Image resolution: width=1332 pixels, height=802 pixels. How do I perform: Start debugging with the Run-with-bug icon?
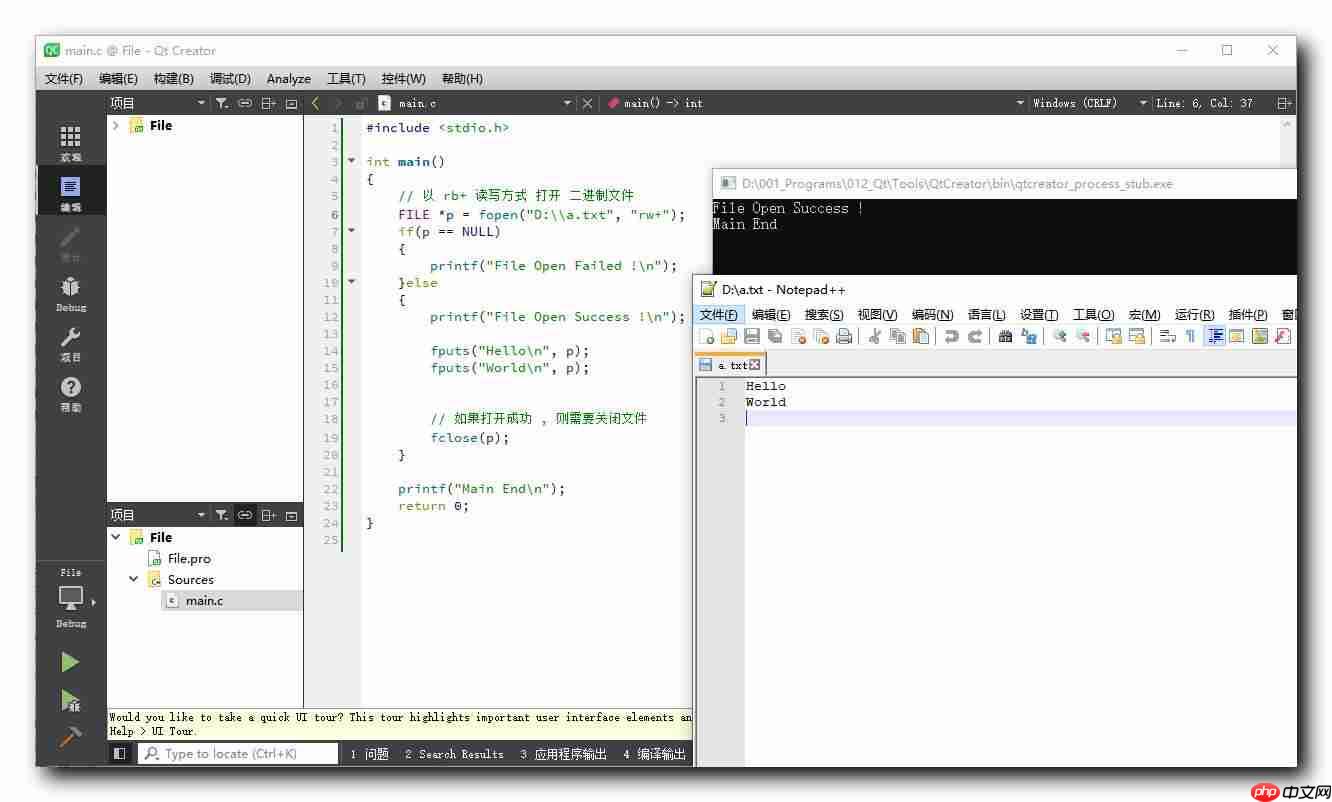click(70, 700)
